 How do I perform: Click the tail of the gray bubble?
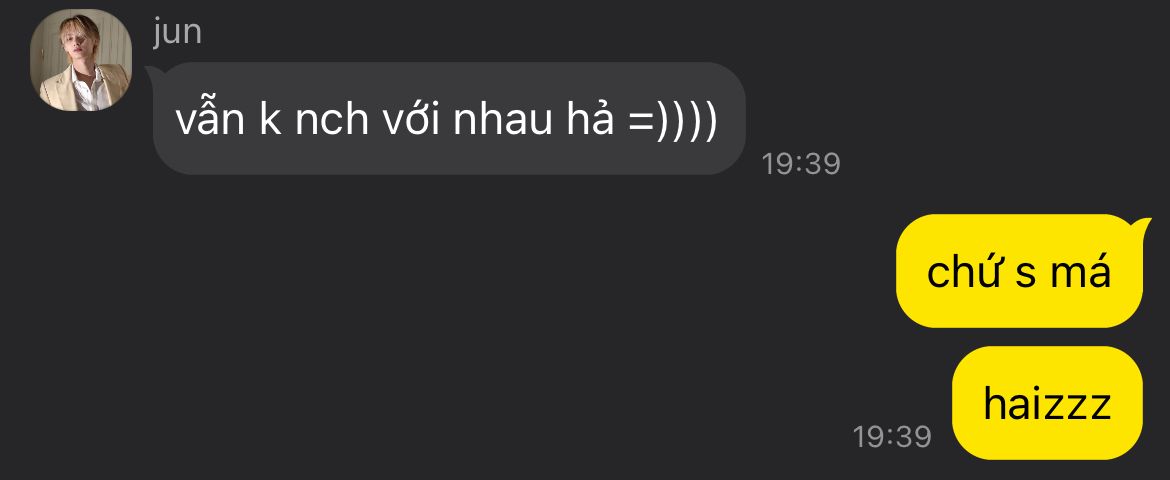pyautogui.click(x=151, y=72)
